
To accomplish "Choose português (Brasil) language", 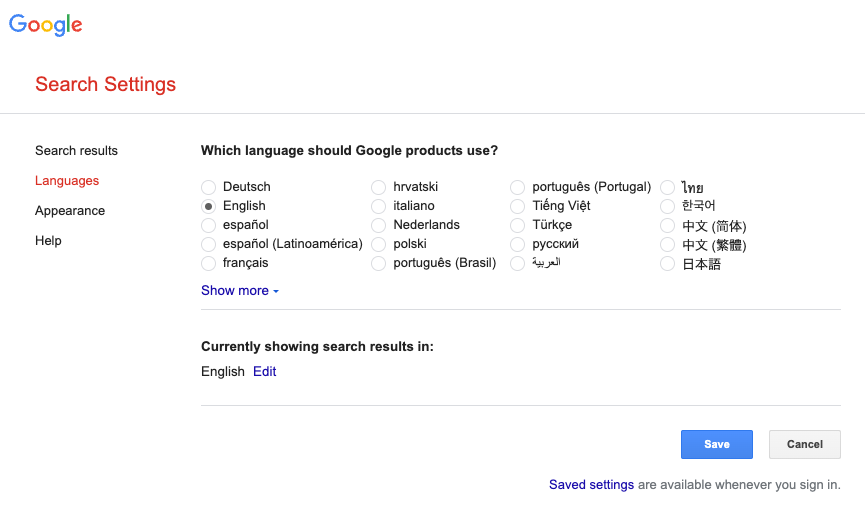I will coord(378,263).
